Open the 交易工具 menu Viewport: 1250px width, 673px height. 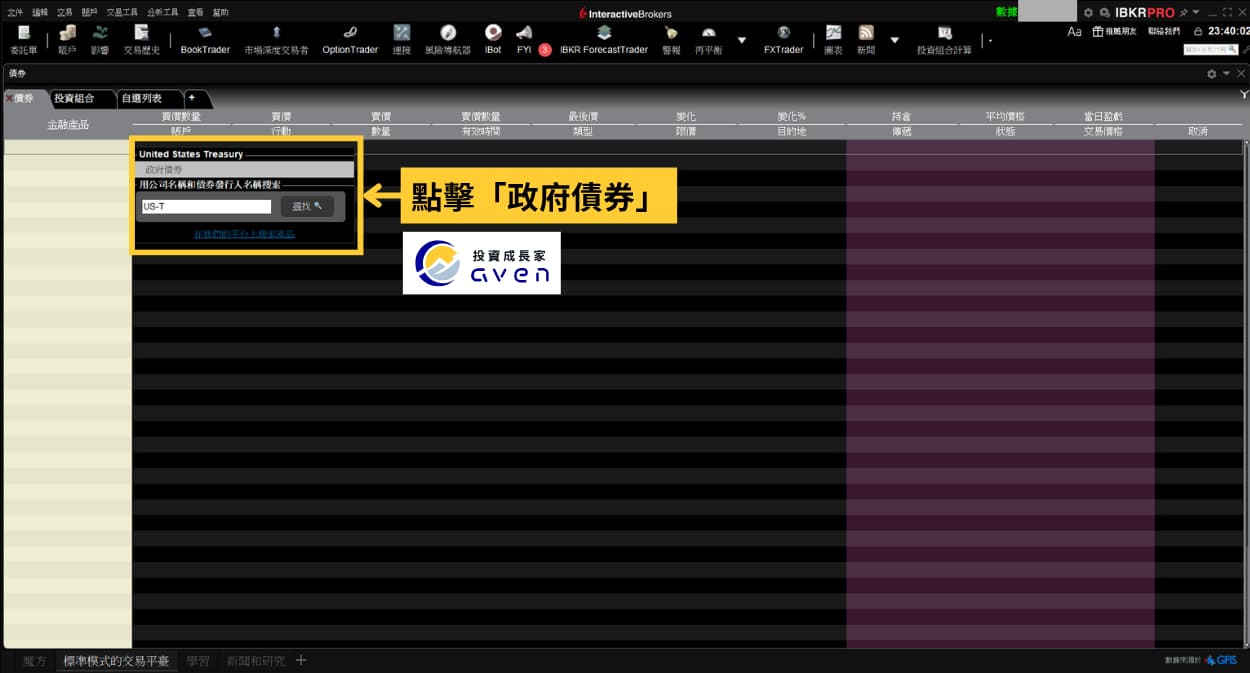click(122, 13)
